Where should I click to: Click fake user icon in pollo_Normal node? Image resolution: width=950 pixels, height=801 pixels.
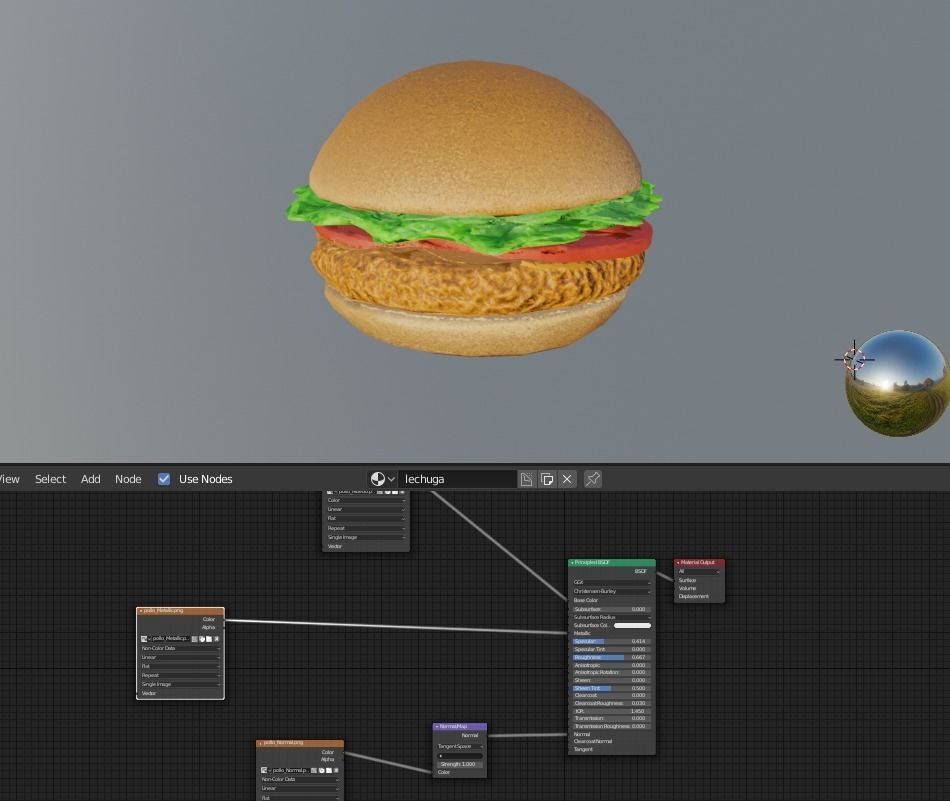coord(314,771)
